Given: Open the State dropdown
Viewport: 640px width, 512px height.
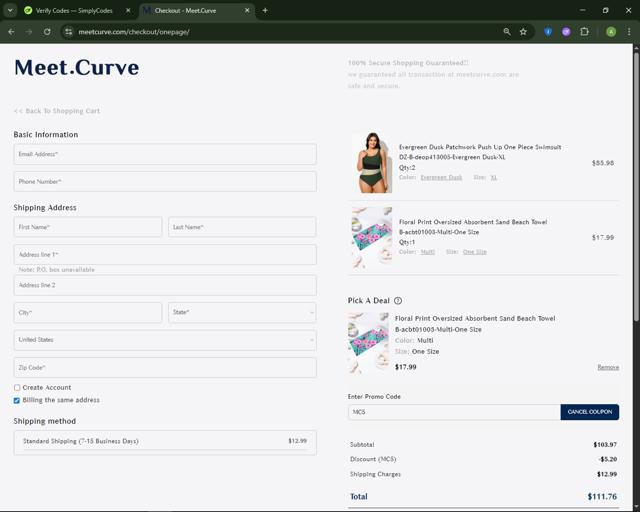Looking at the screenshot, I should pos(242,313).
